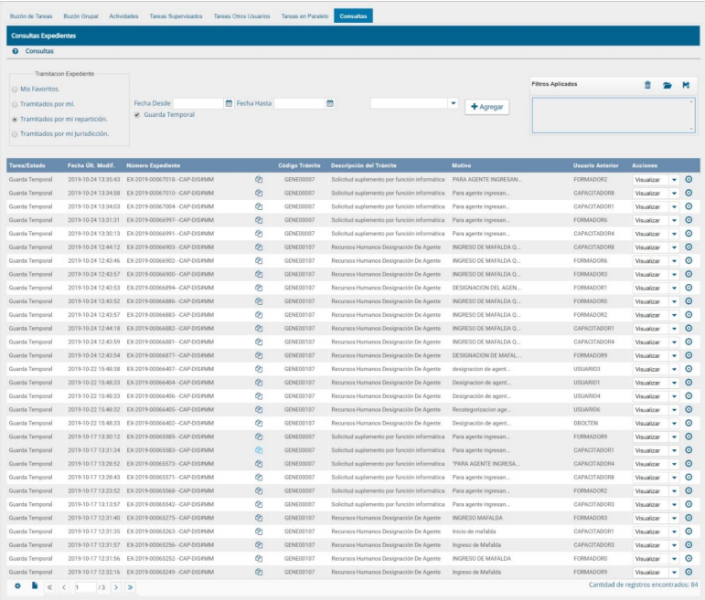Click document icon for EX-2019-00067018 row
Image resolution: width=705 pixels, height=600 pixels.
258,179
